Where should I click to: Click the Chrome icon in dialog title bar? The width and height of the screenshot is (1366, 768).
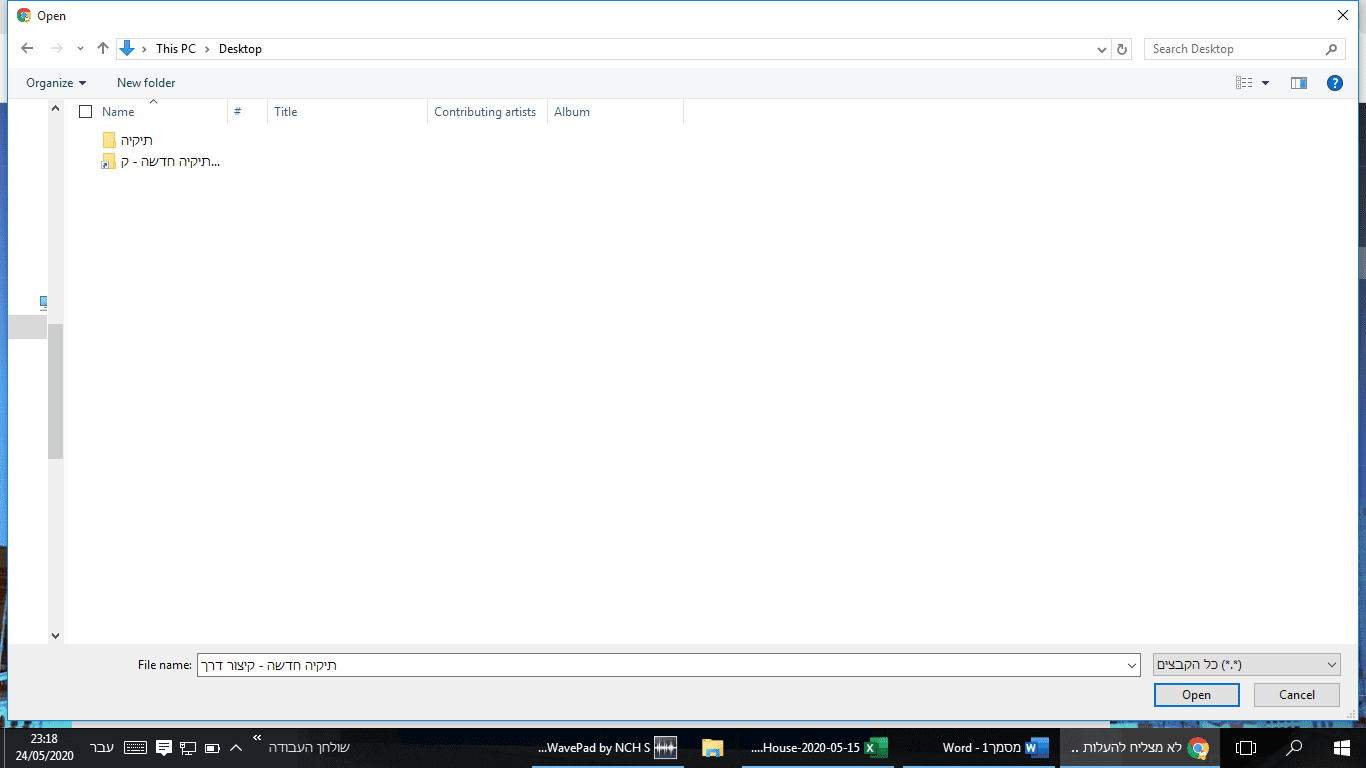coord(24,16)
